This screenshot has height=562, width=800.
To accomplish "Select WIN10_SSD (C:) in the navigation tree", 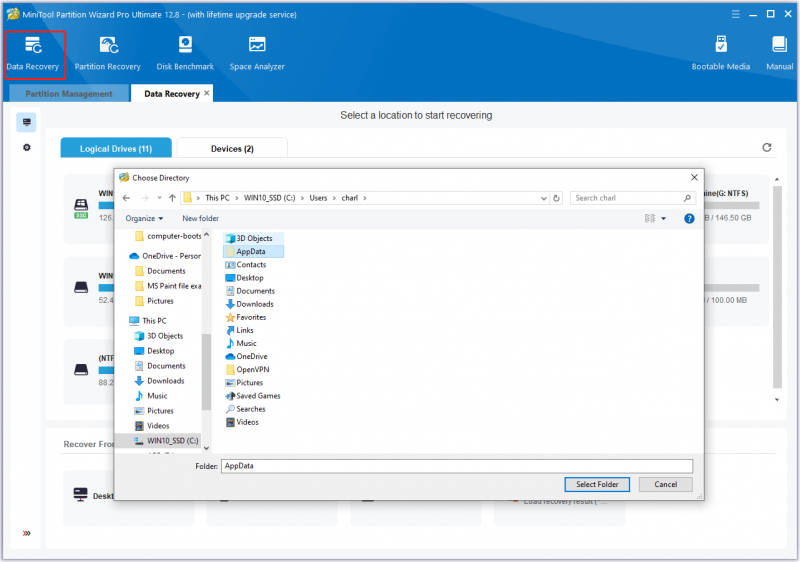I will (x=165, y=441).
